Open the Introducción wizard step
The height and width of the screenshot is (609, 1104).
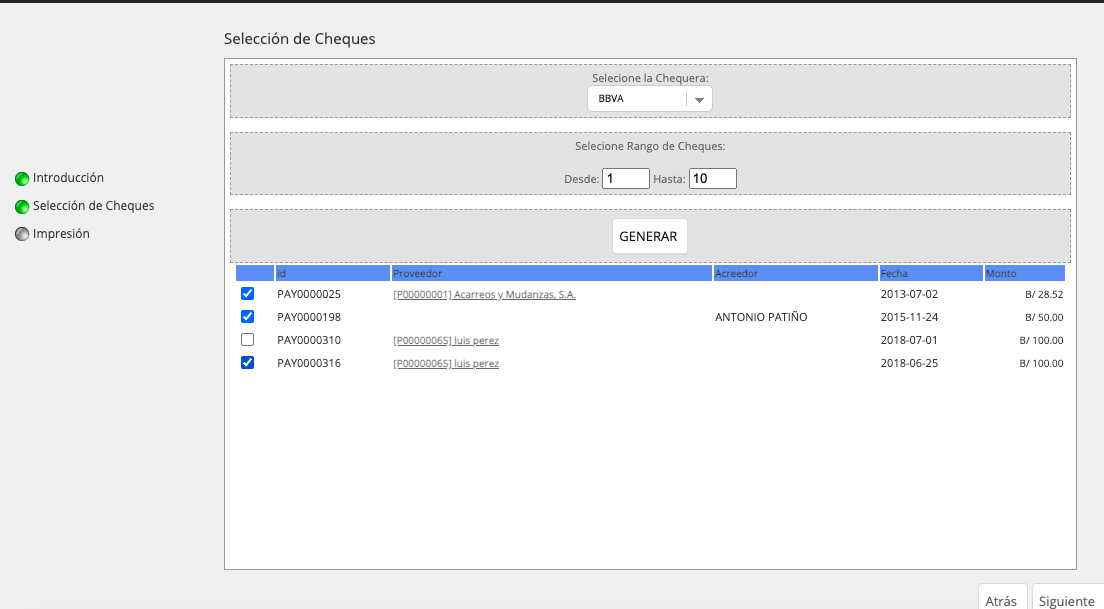coord(68,177)
